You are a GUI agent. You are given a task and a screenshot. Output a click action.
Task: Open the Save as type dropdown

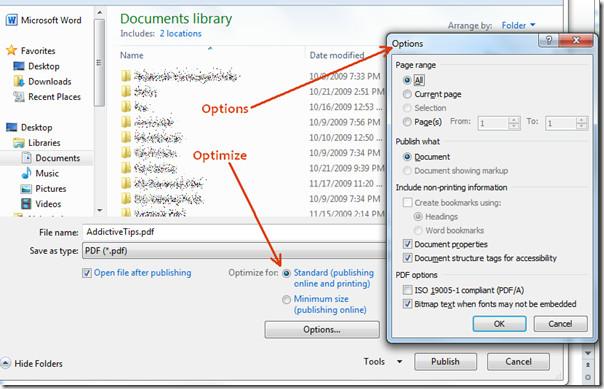[x=234, y=251]
